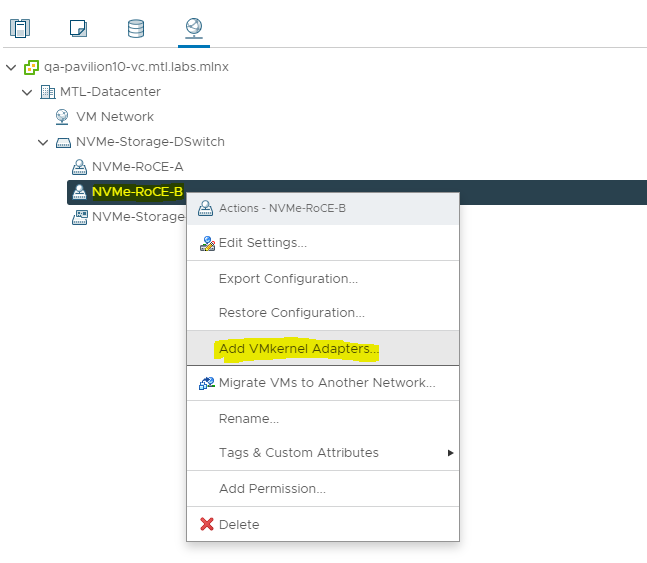The image size is (647, 563).
Task: Open the Tags & Custom Attributes submenu
Action: click(x=323, y=453)
